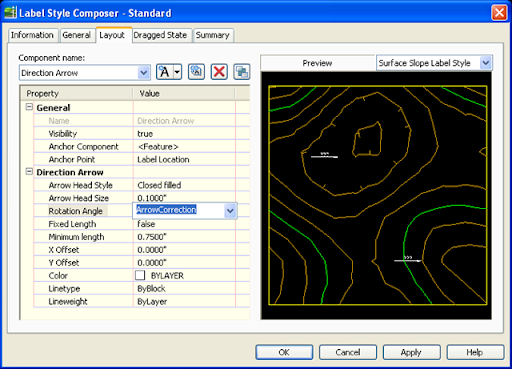Screen dimensions: 512x369
Task: Open the Component name dropdown
Action: 144,73
